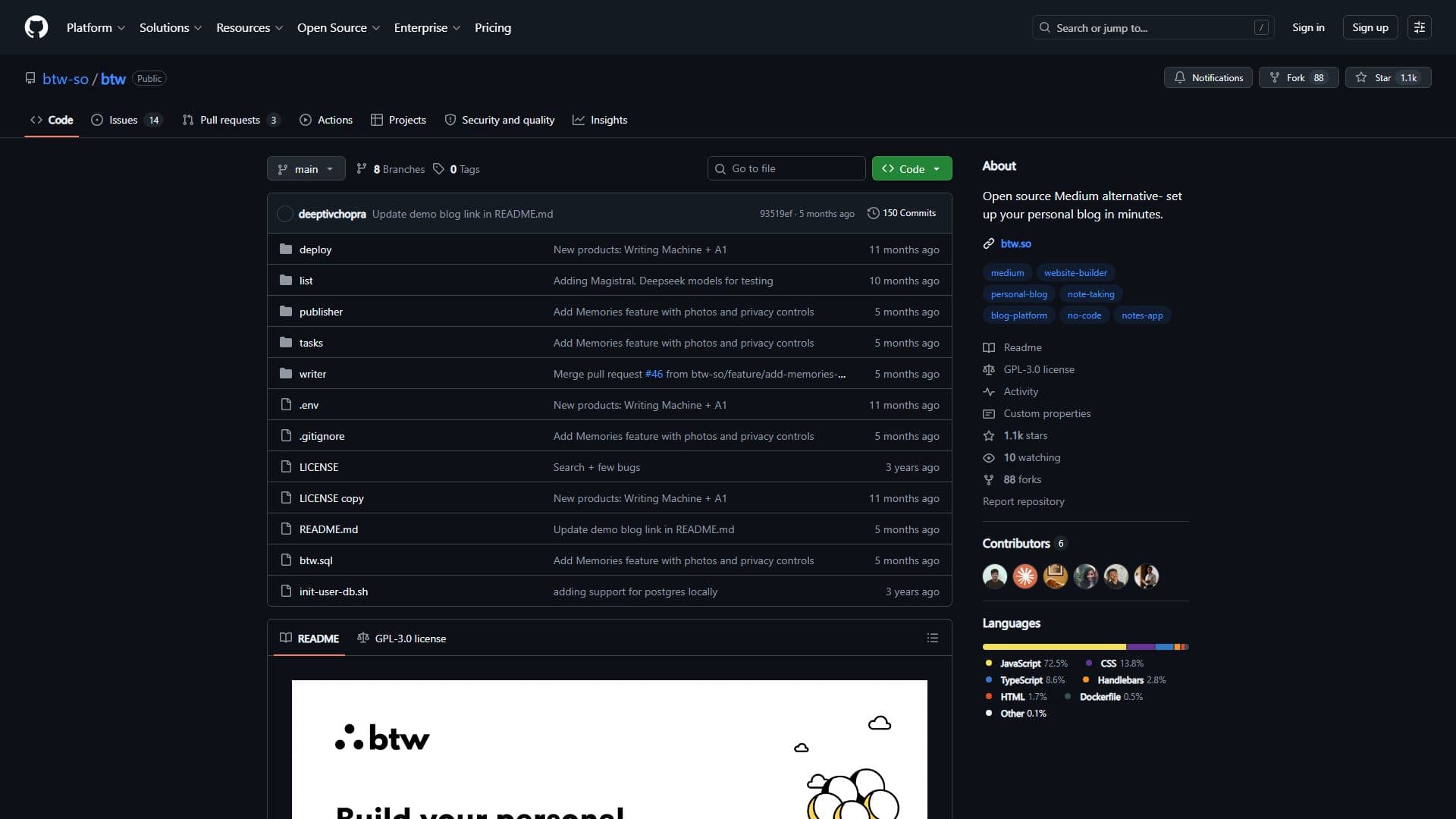Select the README tab below files
This screenshot has width=1456, height=819.
pos(309,639)
